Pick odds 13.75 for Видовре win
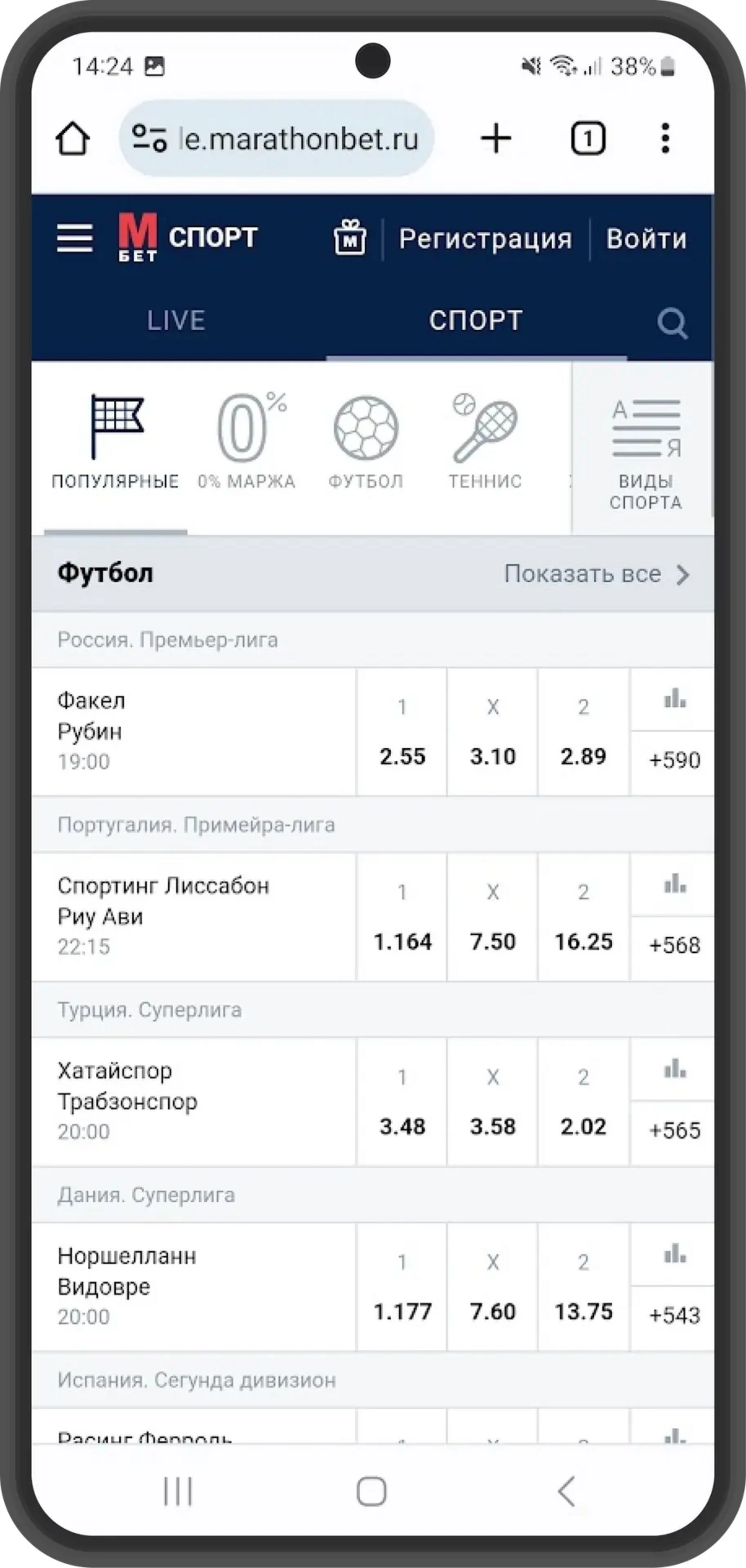This screenshot has width=746, height=1568. click(x=583, y=1287)
